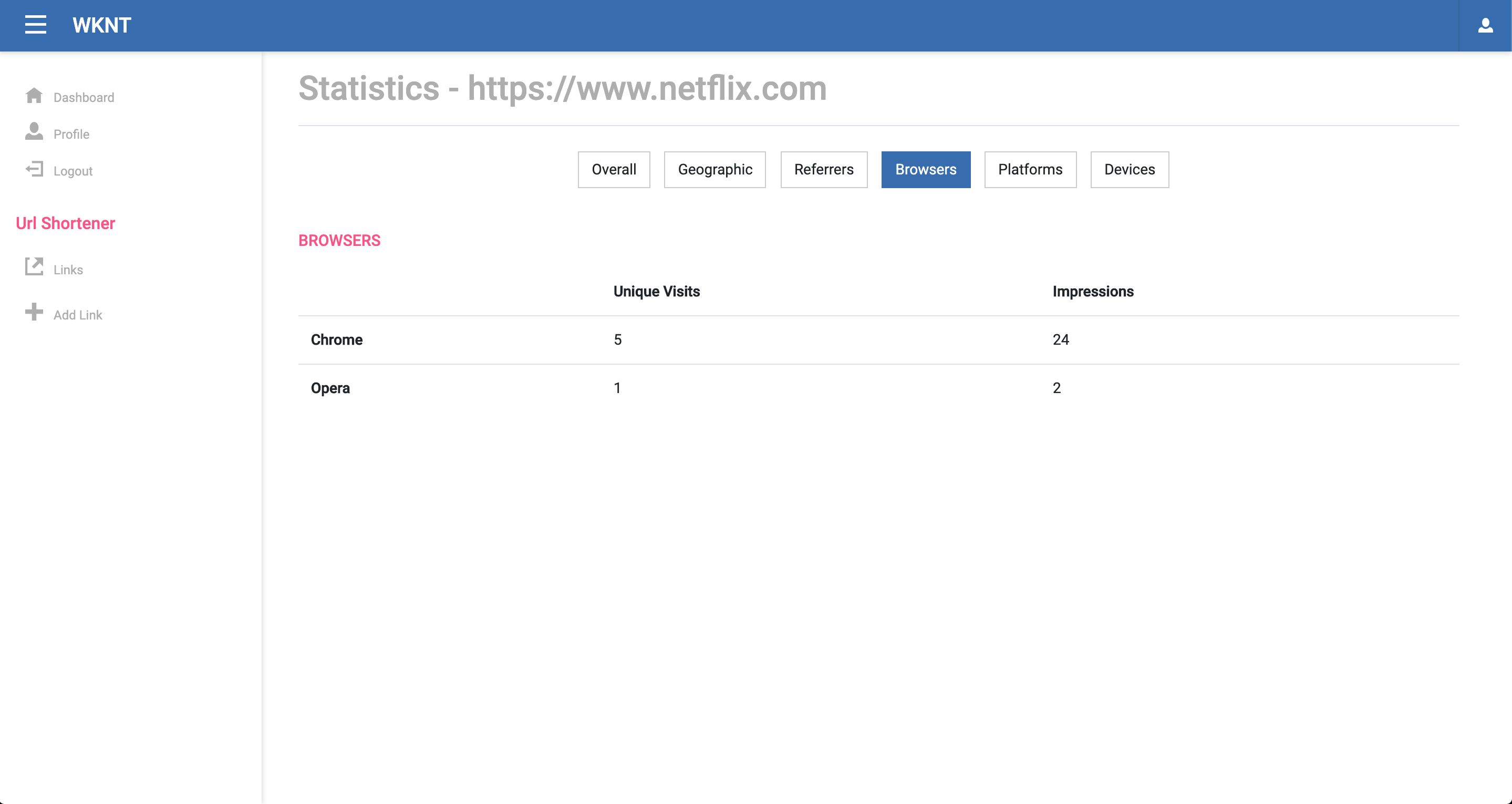Click the Profile person icon
The width and height of the screenshot is (1512, 804).
tap(34, 132)
